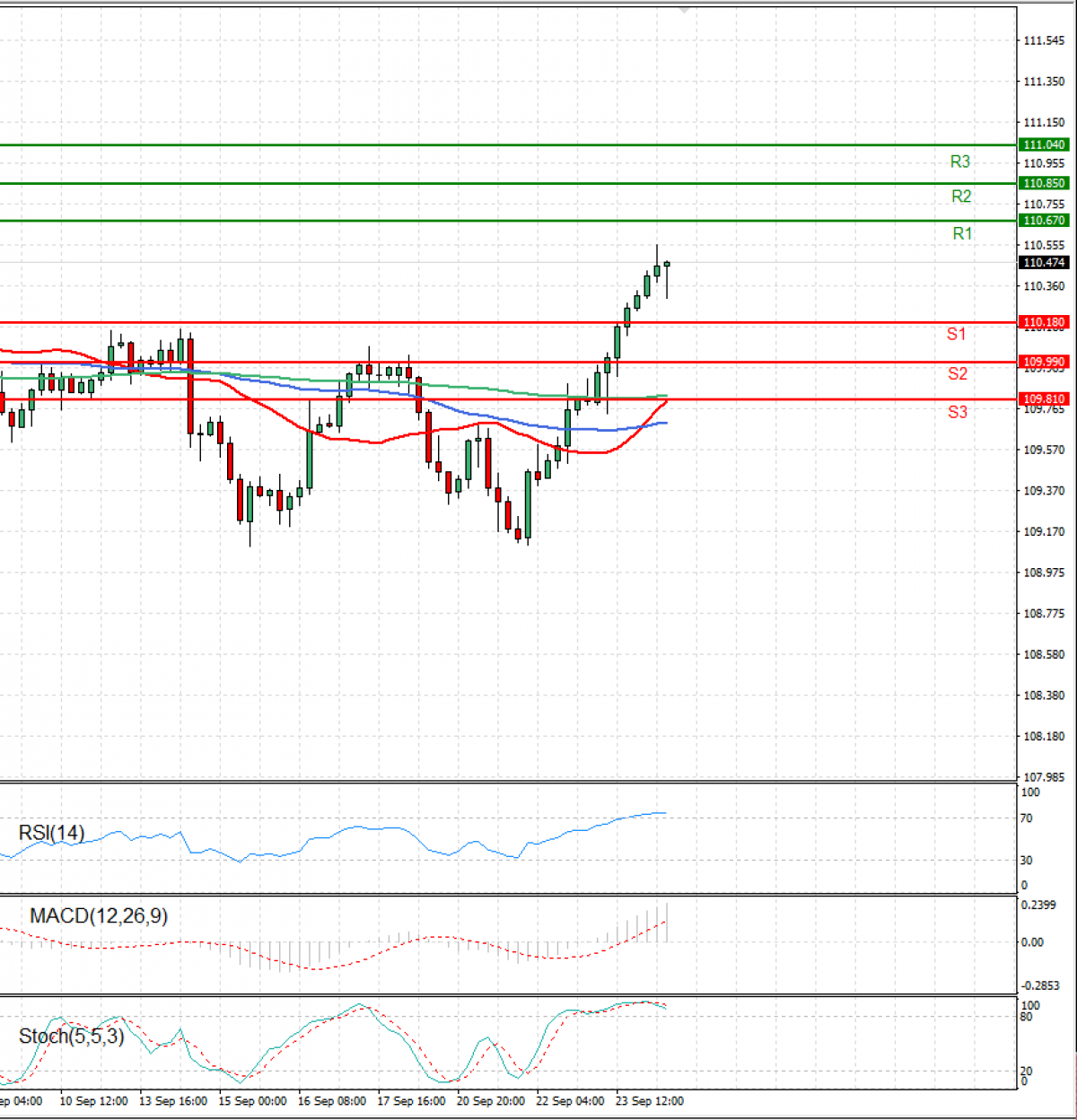Click the S1 support label
1077x1120 pixels.
(x=957, y=334)
